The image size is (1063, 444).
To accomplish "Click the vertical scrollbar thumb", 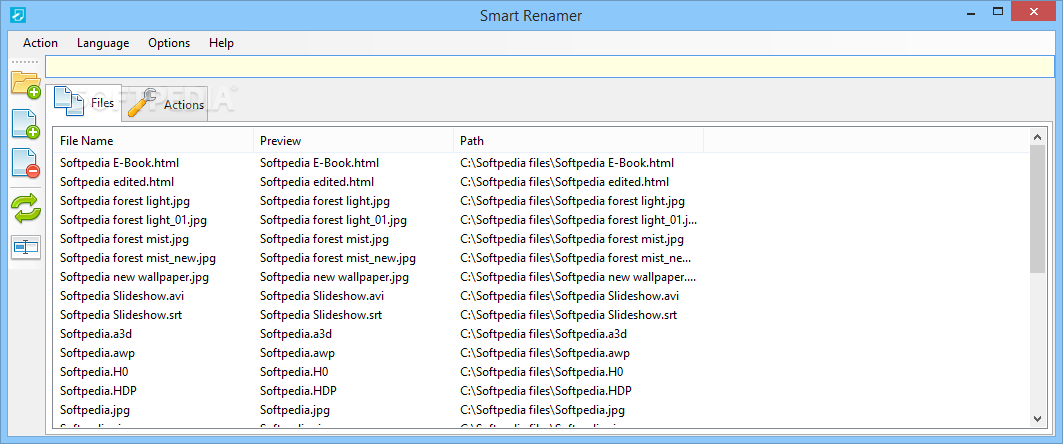I will [x=1037, y=209].
